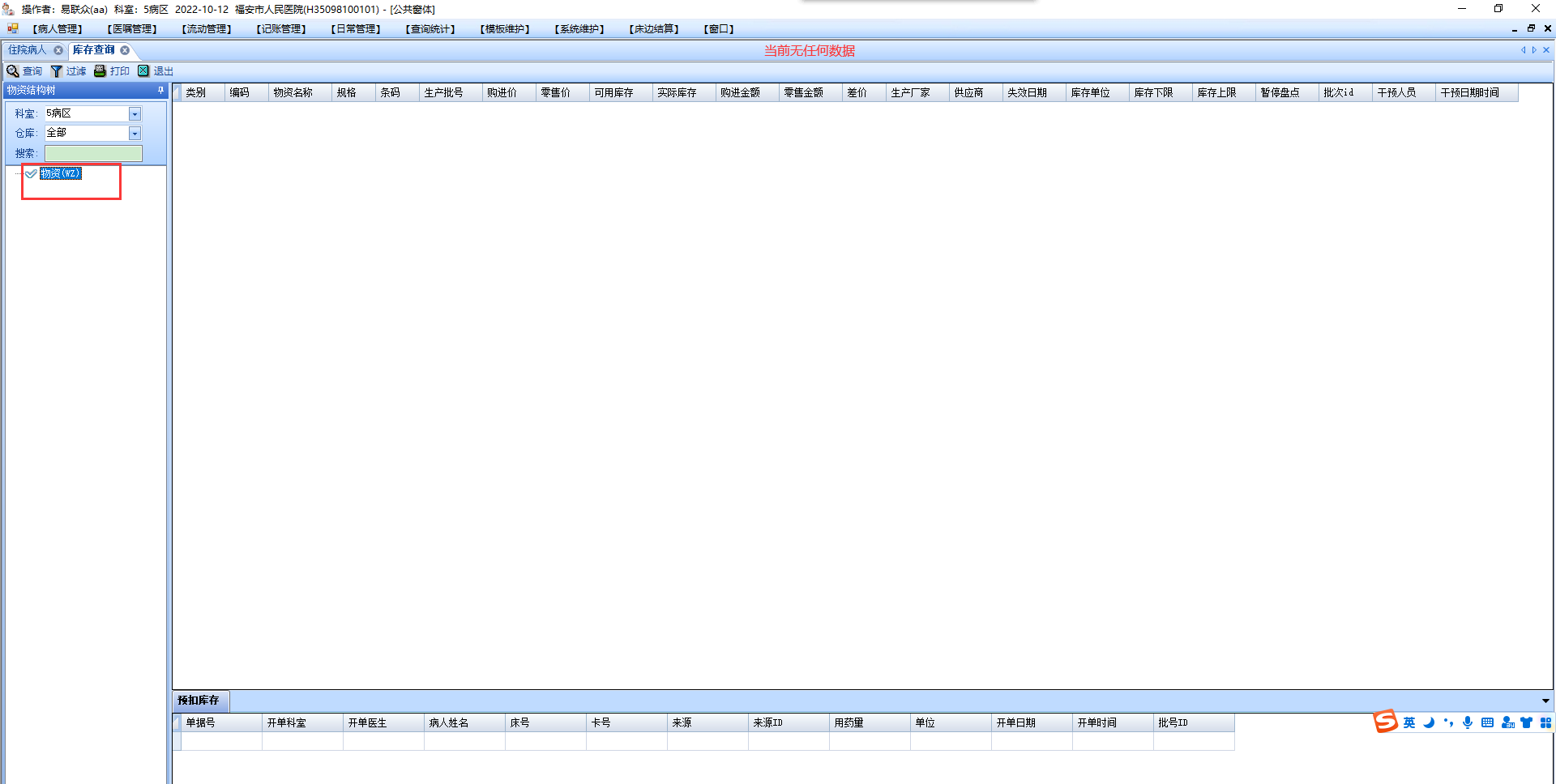Switch the 英 input language mode
This screenshot has width=1556, height=784.
[x=1409, y=722]
